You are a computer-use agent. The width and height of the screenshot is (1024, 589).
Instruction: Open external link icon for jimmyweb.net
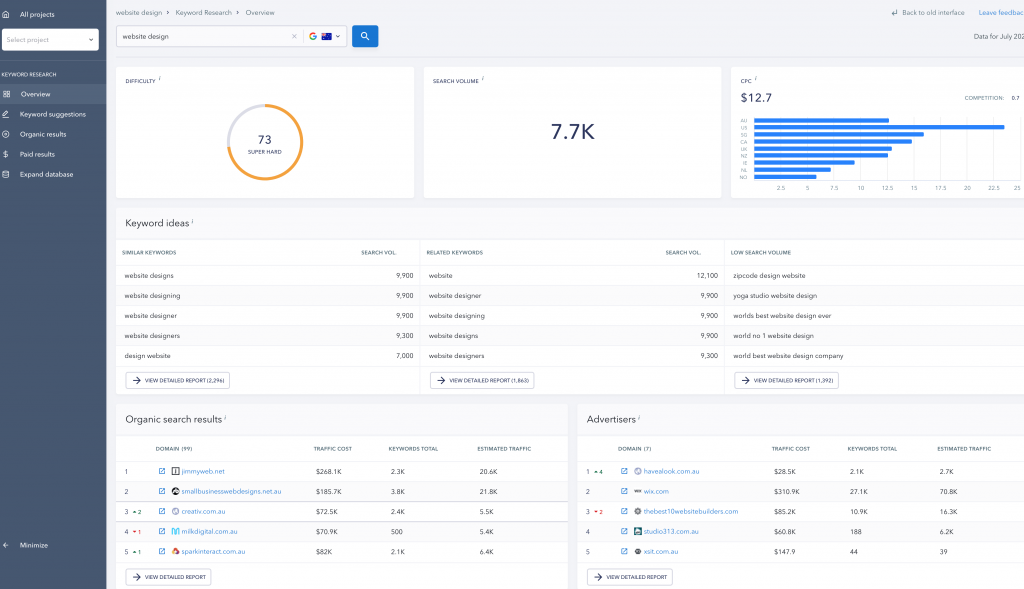[x=162, y=471]
